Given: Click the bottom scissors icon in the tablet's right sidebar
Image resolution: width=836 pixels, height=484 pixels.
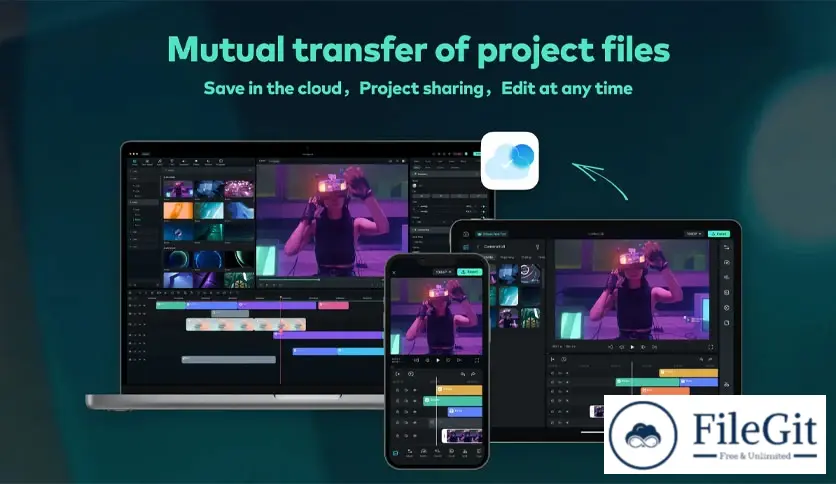Looking at the screenshot, I should coord(727,384).
